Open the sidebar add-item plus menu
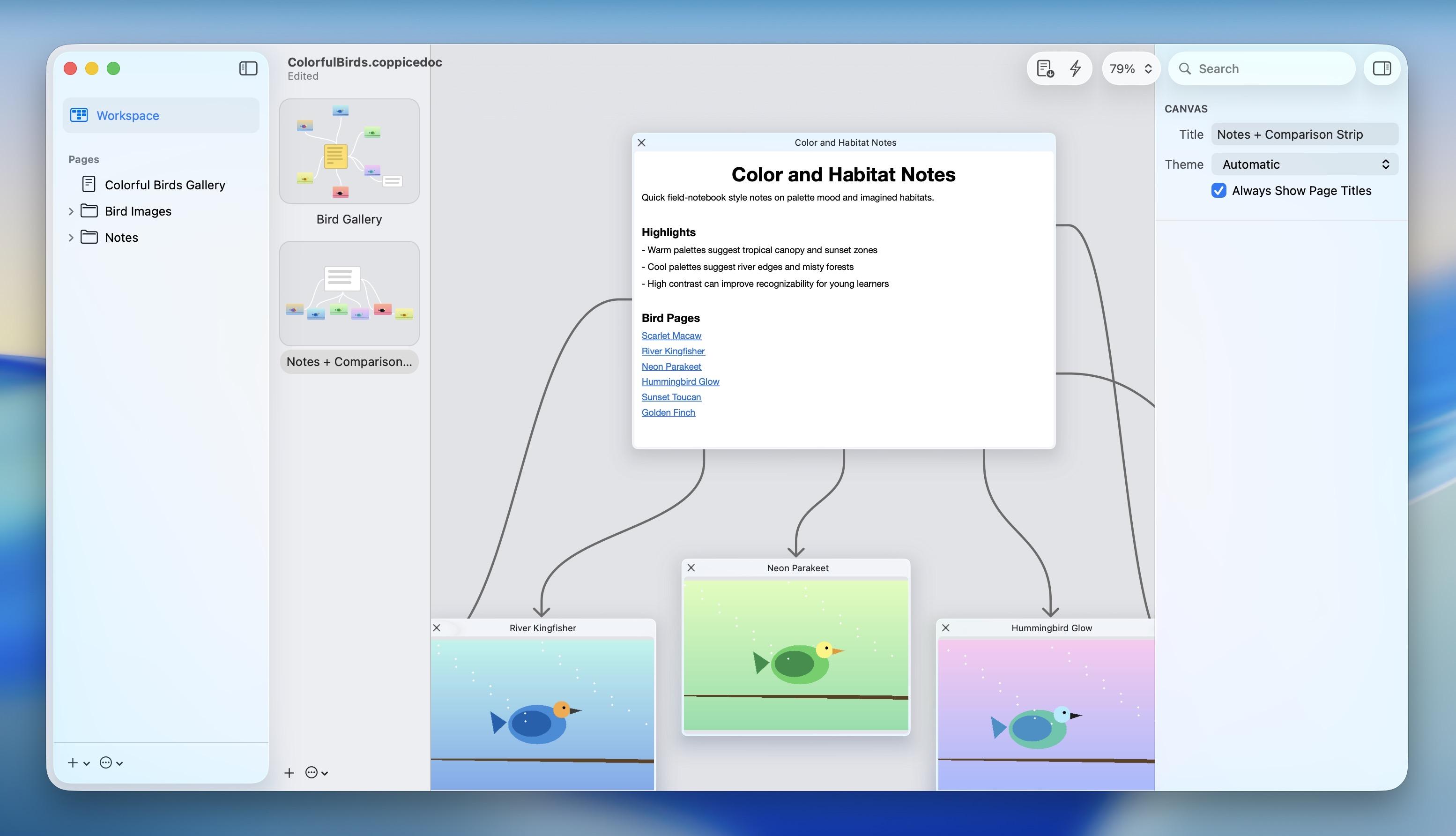Viewport: 1456px width, 836px height. [x=78, y=763]
